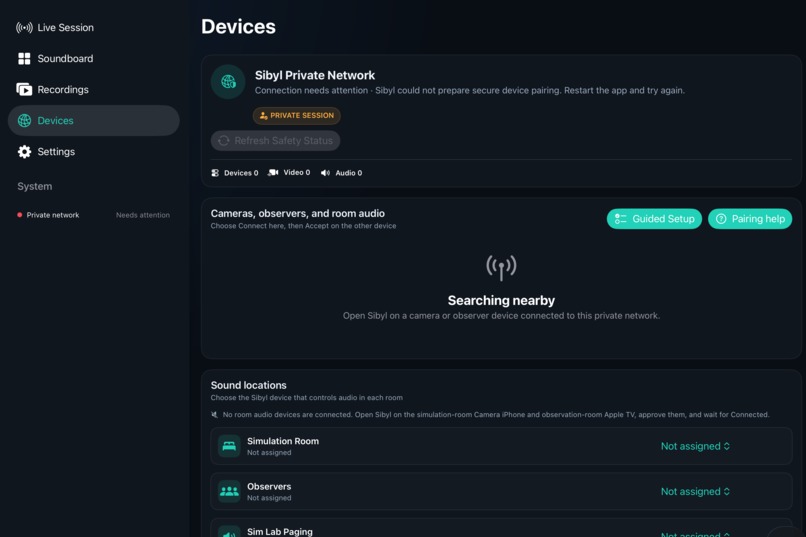Click Refresh Safety Status button
Screen dimensions: 806x537
click(276, 141)
